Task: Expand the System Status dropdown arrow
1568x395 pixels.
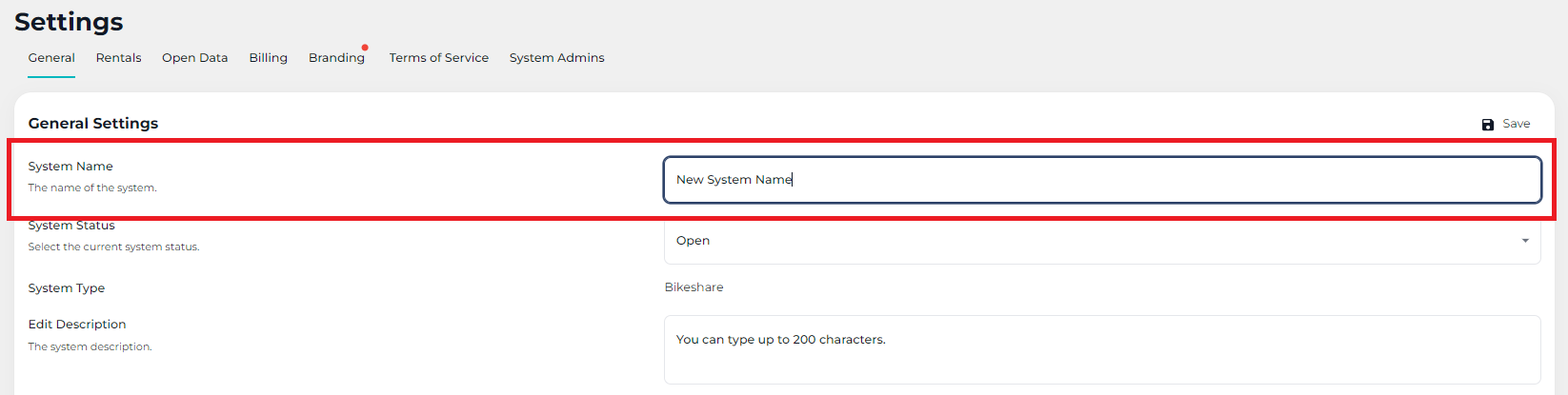Action: tap(1525, 241)
